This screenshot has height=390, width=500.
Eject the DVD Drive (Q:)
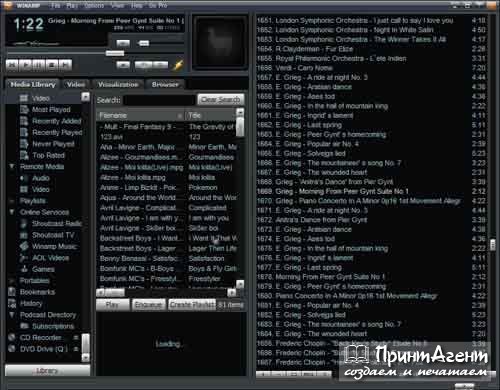tap(76, 349)
